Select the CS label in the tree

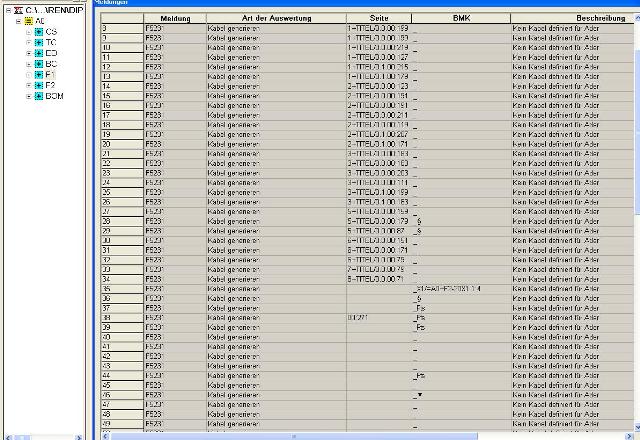pyautogui.click(x=51, y=32)
